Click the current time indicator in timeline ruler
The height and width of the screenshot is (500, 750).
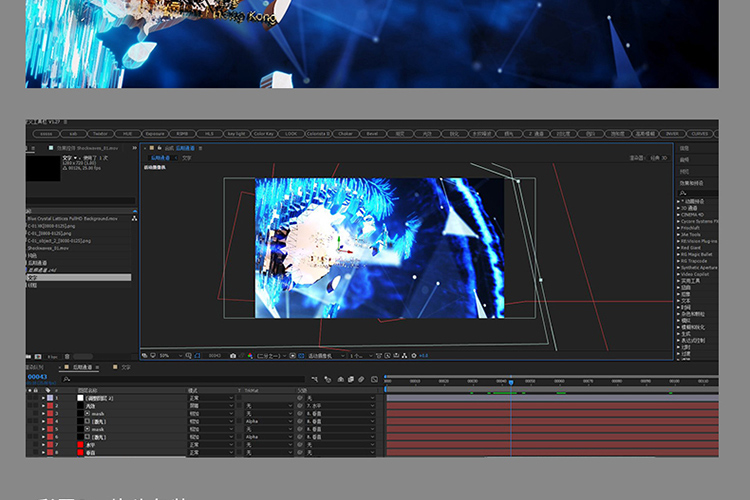pyautogui.click(x=510, y=380)
